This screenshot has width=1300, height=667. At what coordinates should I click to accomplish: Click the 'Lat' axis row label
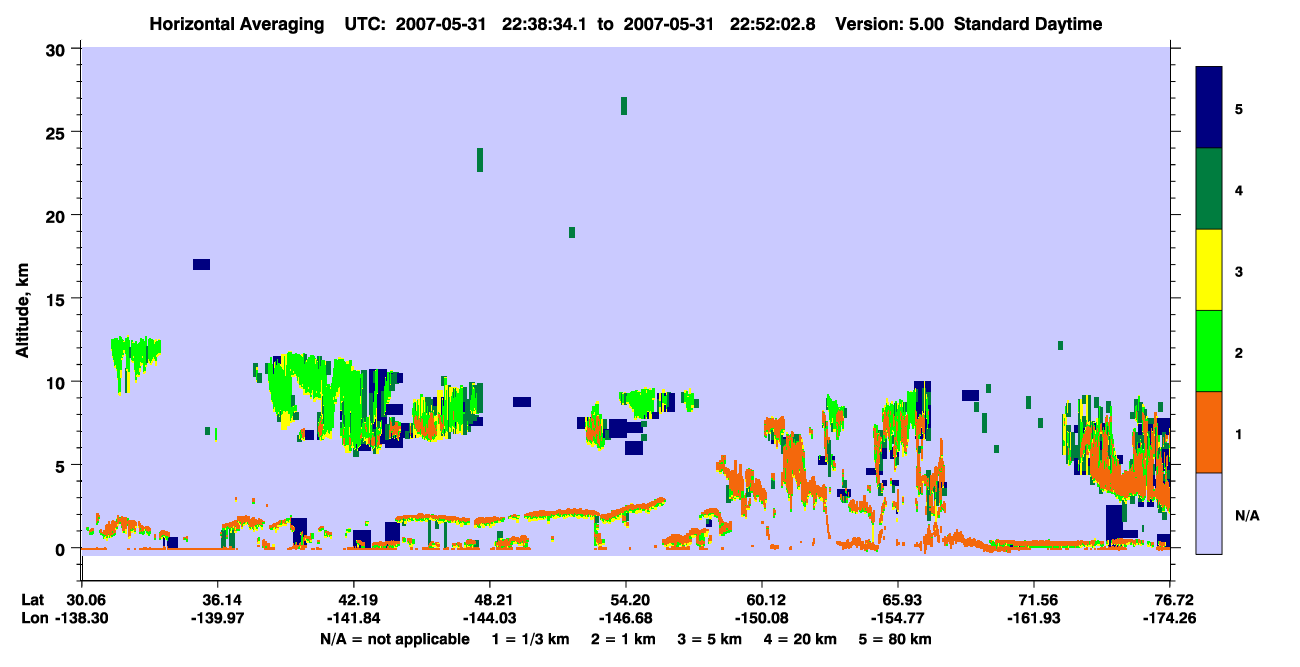pyautogui.click(x=32, y=600)
